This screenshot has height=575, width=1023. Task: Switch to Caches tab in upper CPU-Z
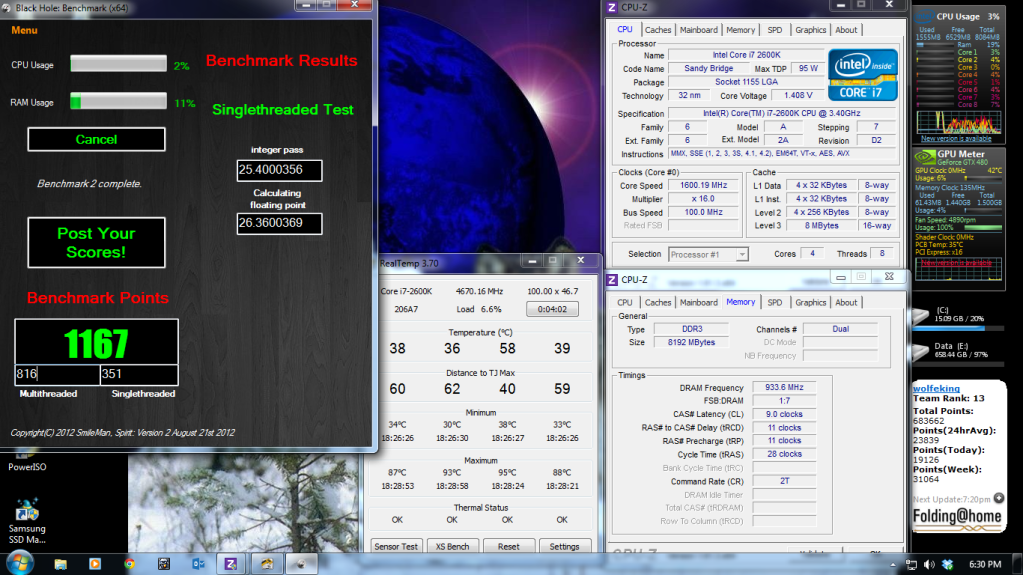[658, 30]
